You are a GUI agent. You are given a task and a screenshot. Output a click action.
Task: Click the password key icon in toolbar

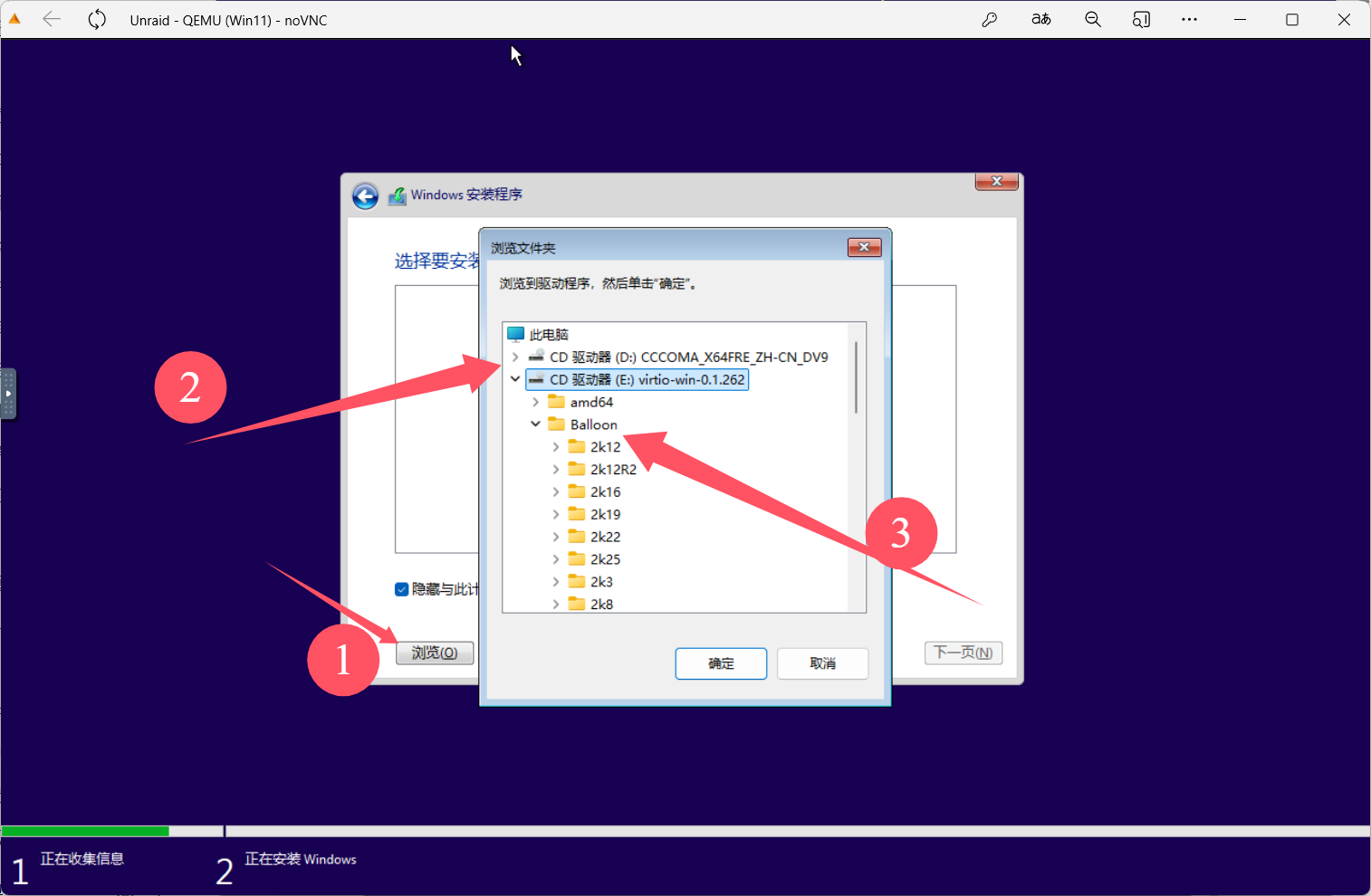tap(990, 20)
